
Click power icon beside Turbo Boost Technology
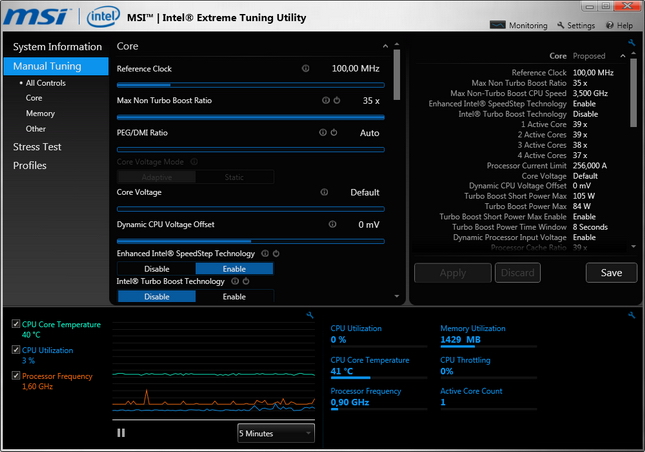(246, 281)
